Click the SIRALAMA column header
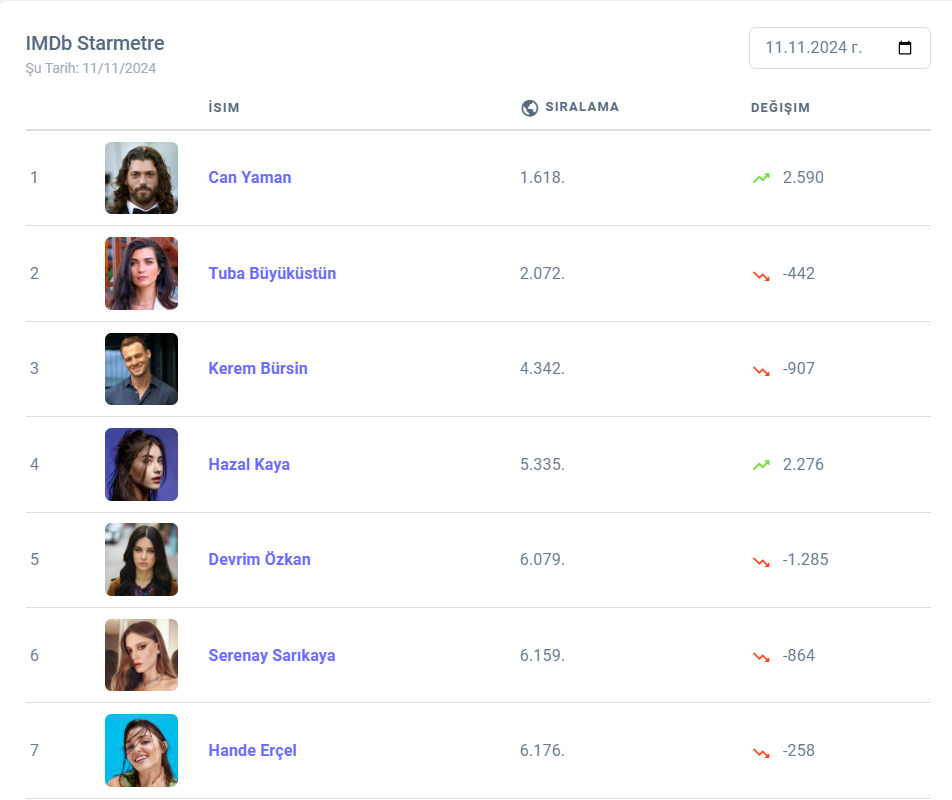 (582, 107)
